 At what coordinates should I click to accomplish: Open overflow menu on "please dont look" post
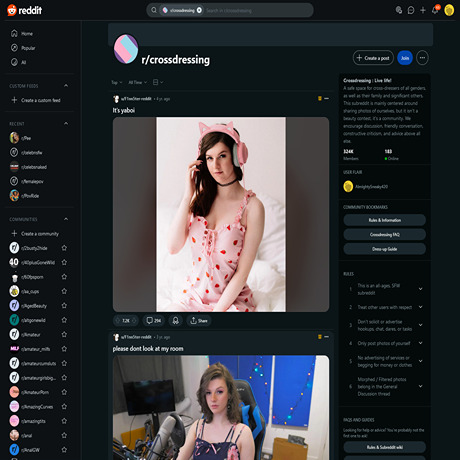[327, 337]
